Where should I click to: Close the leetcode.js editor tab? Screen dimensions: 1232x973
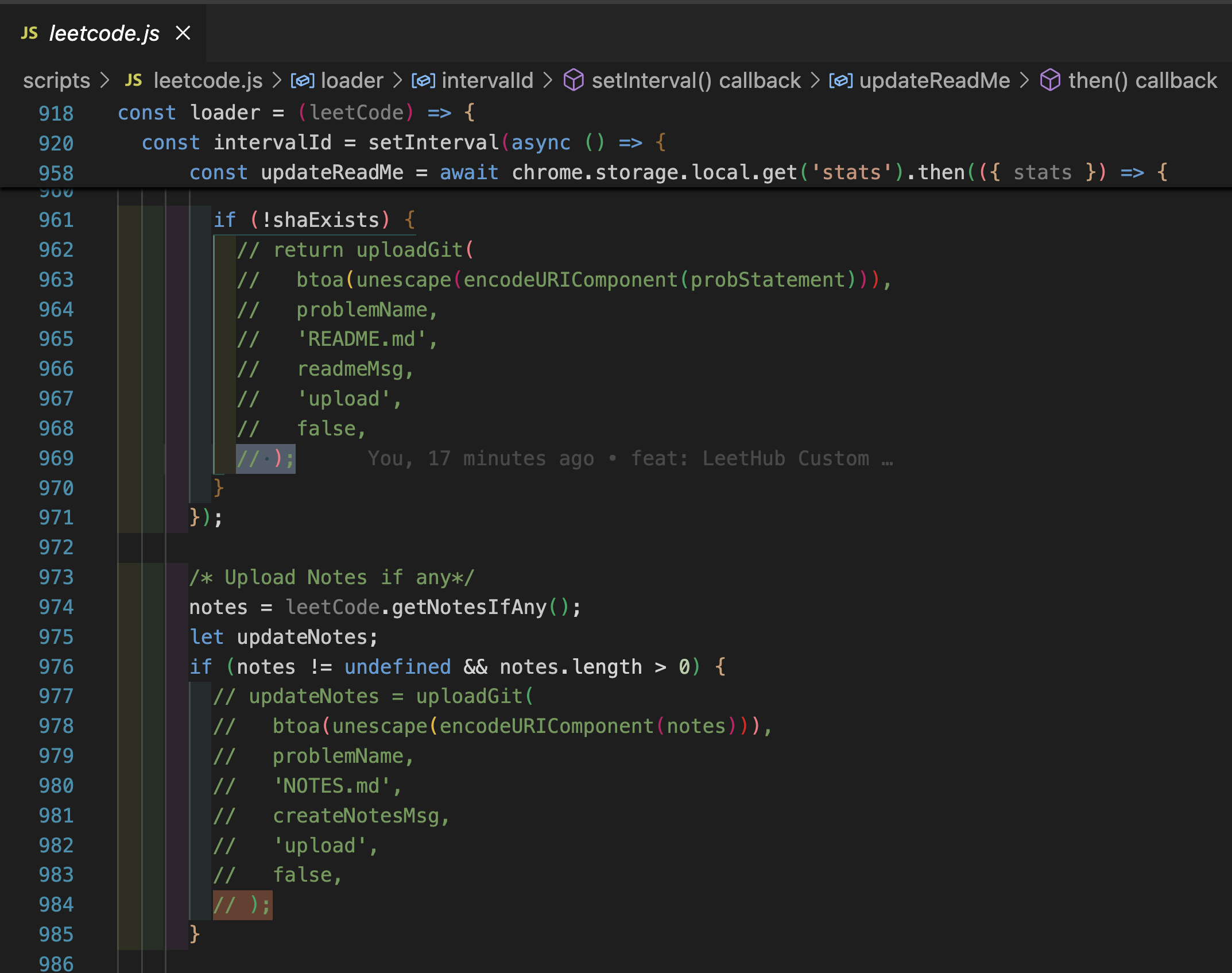(x=183, y=33)
